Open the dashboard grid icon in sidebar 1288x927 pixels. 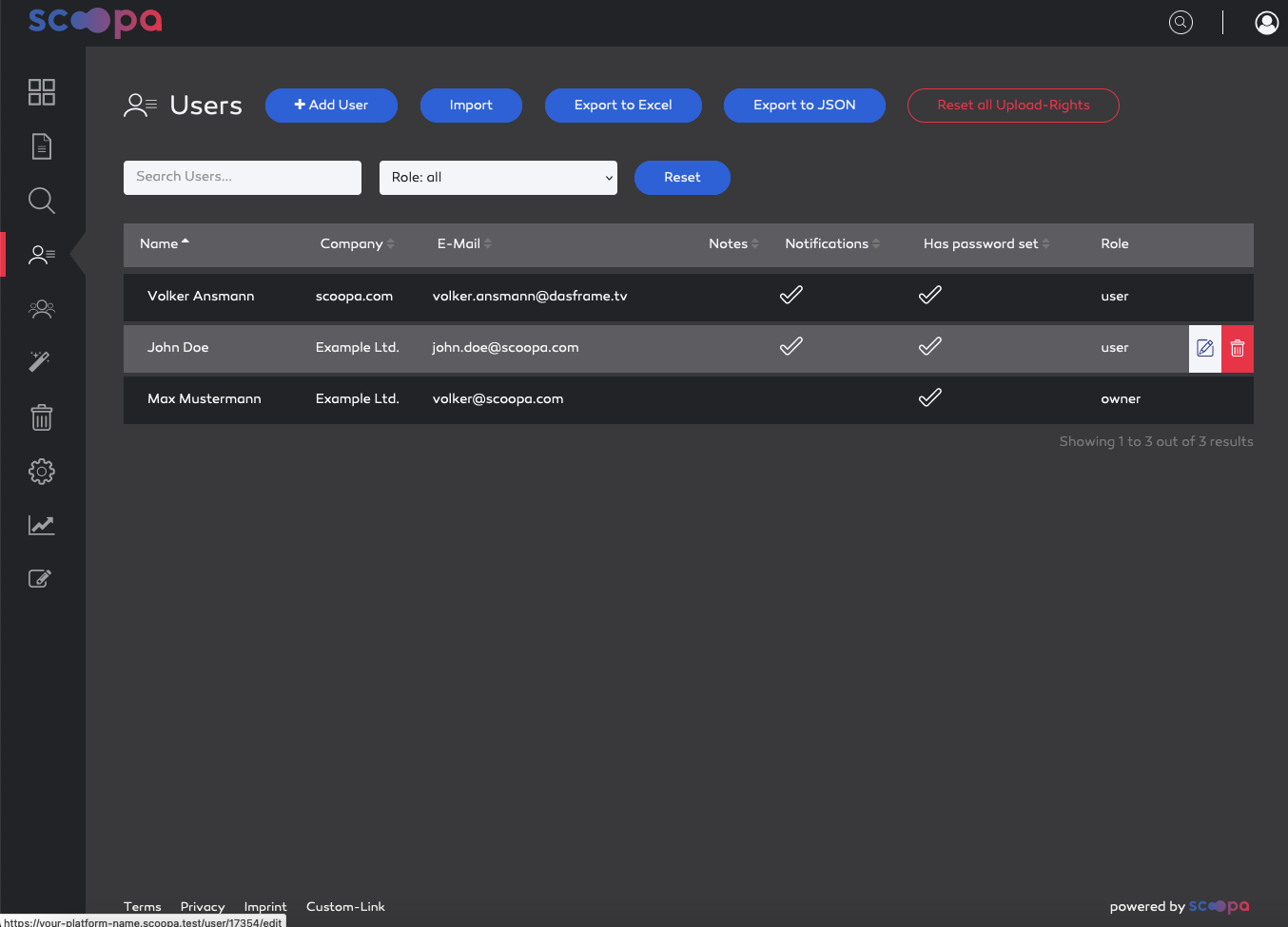click(42, 92)
